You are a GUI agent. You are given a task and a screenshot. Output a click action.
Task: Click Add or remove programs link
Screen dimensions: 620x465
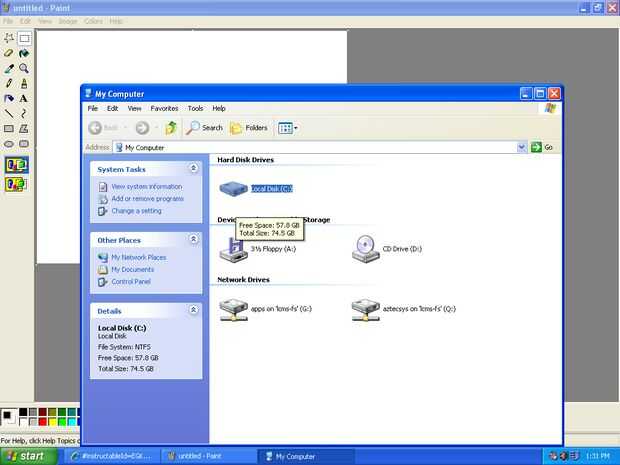click(x=147, y=198)
